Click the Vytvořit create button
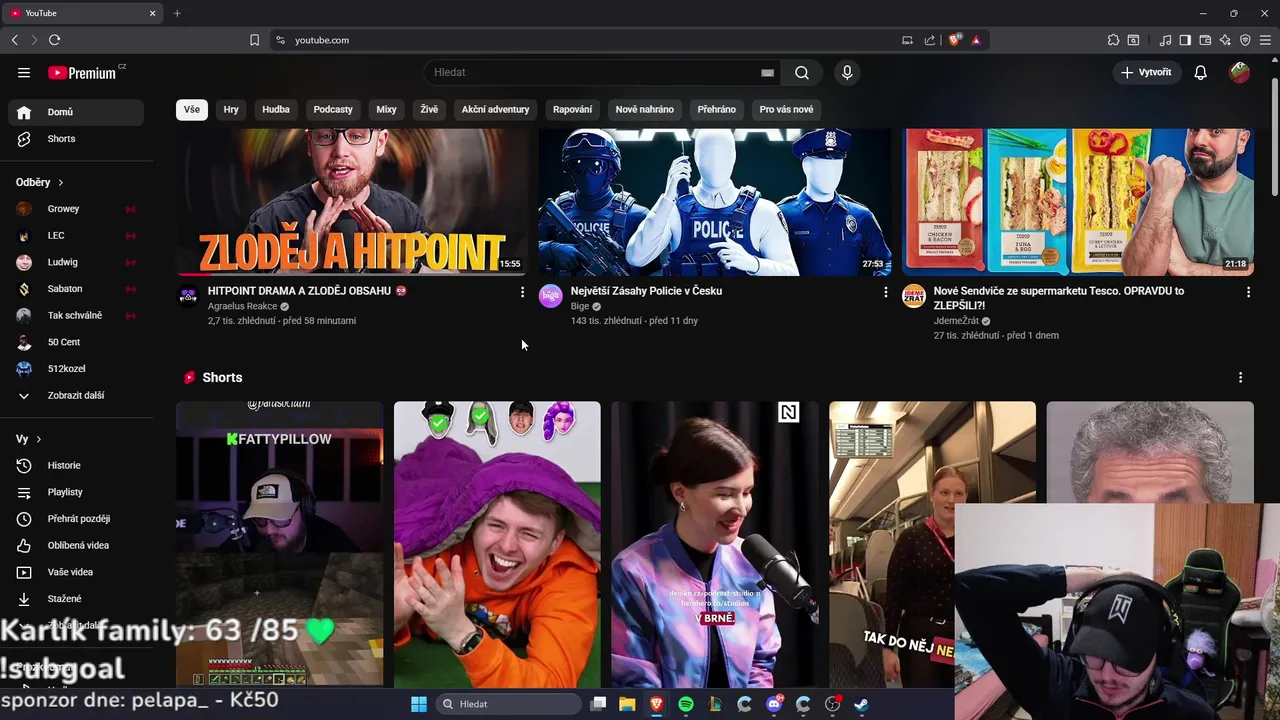The height and width of the screenshot is (720, 1280). point(1147,72)
